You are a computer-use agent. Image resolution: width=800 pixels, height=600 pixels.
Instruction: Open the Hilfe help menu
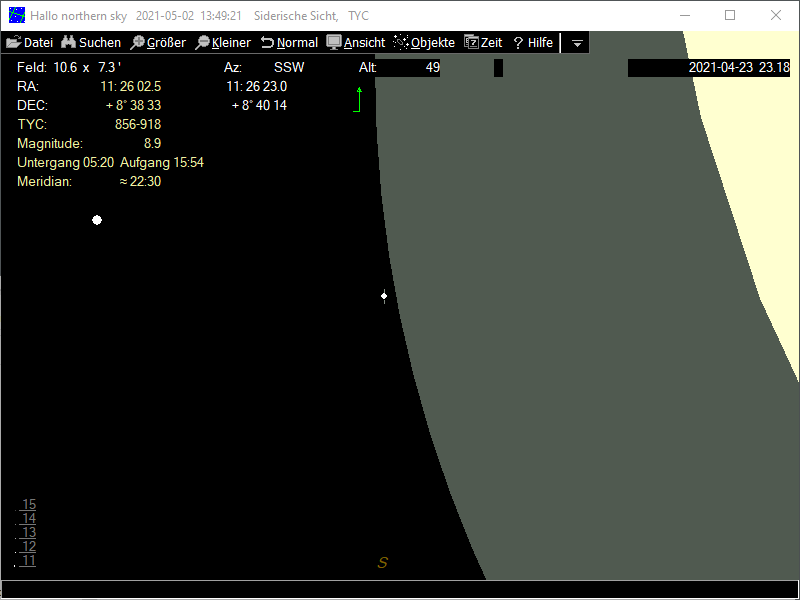pos(533,43)
